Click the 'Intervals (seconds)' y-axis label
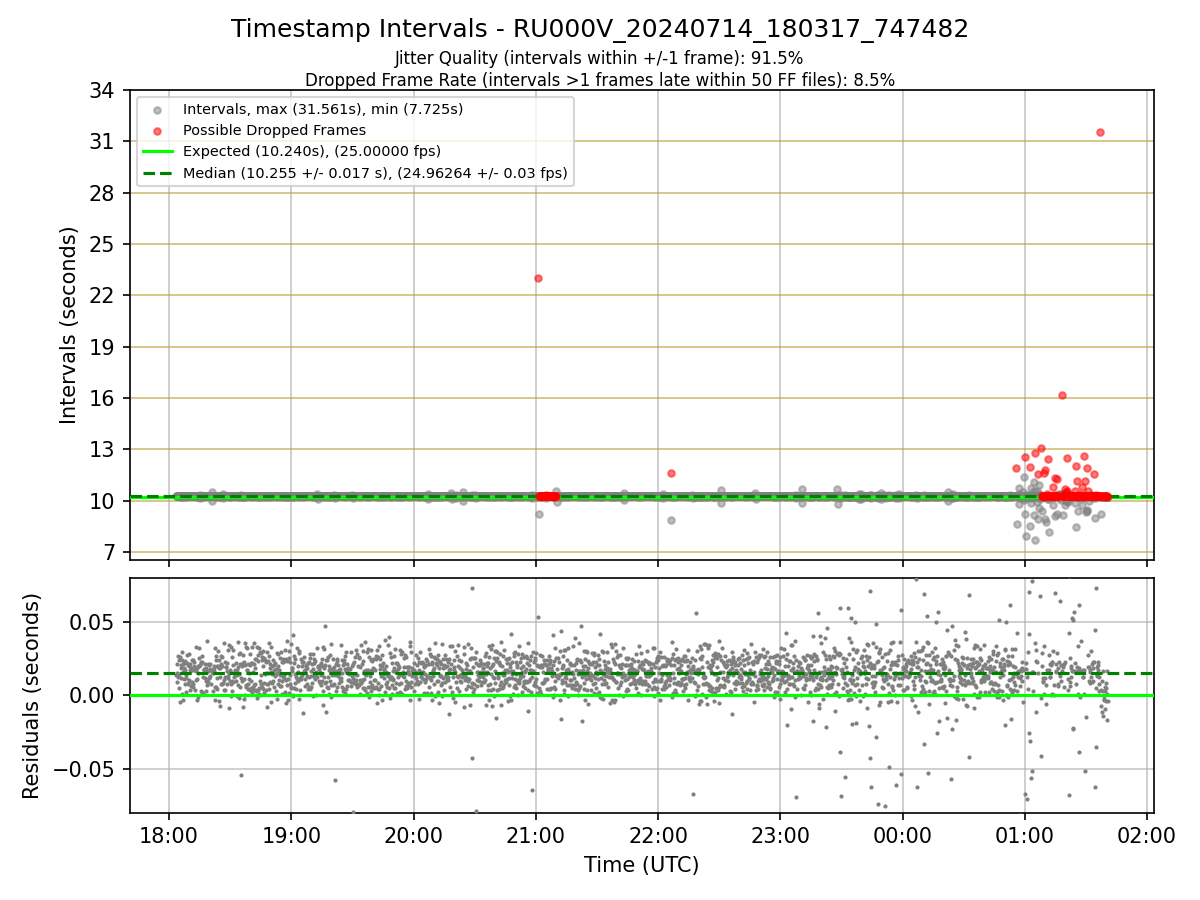This screenshot has width=1200, height=900. (68, 325)
